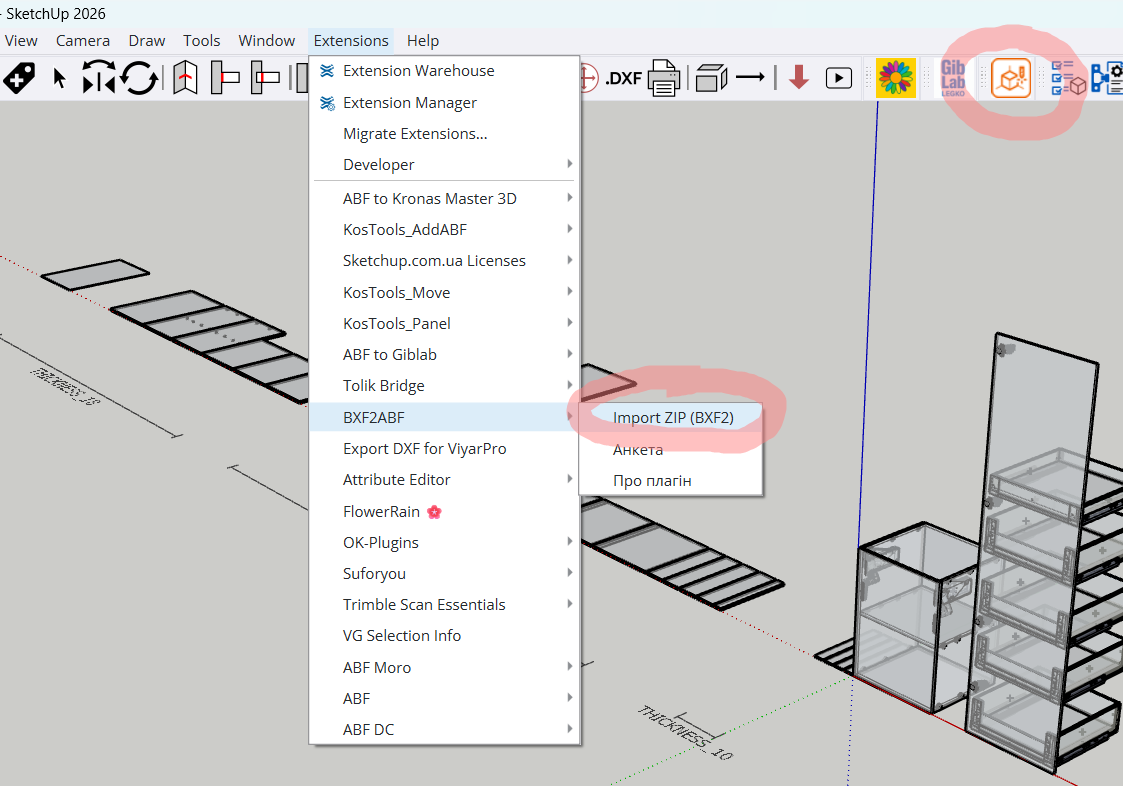
Task: Open the GibLab Legko toolbar icon
Action: pyautogui.click(x=953, y=78)
